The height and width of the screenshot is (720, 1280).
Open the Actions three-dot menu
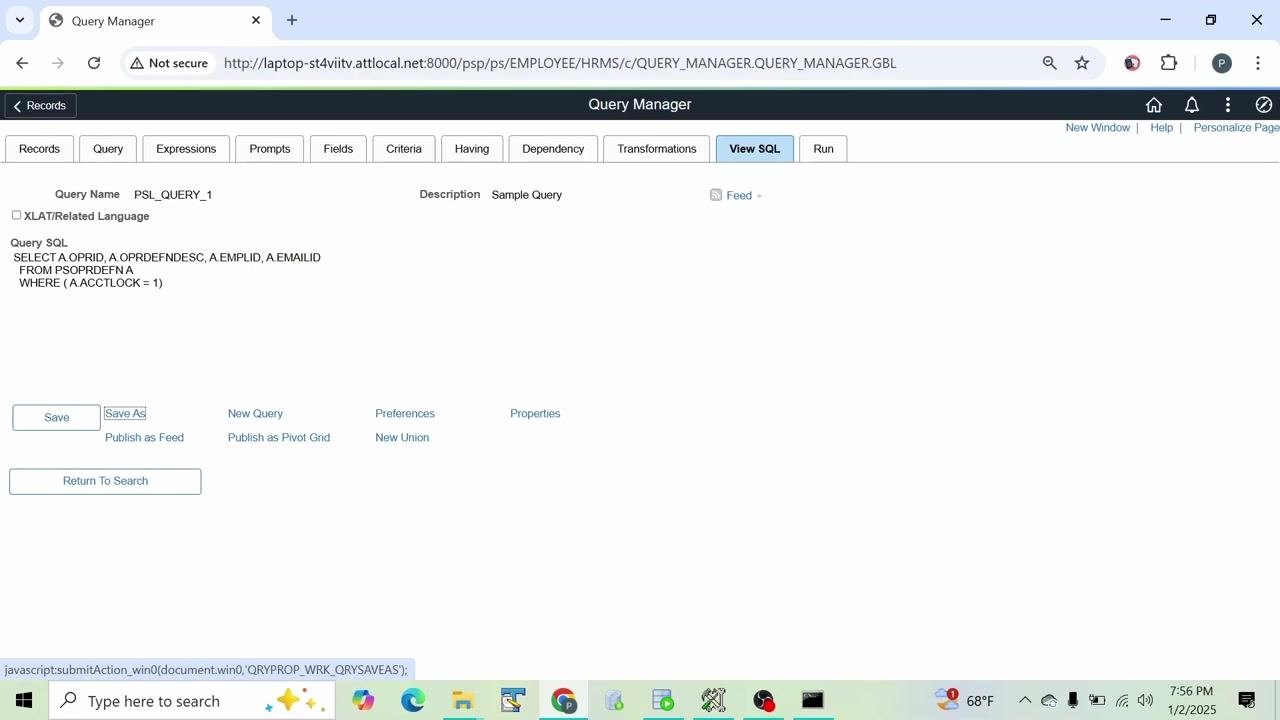[1228, 105]
